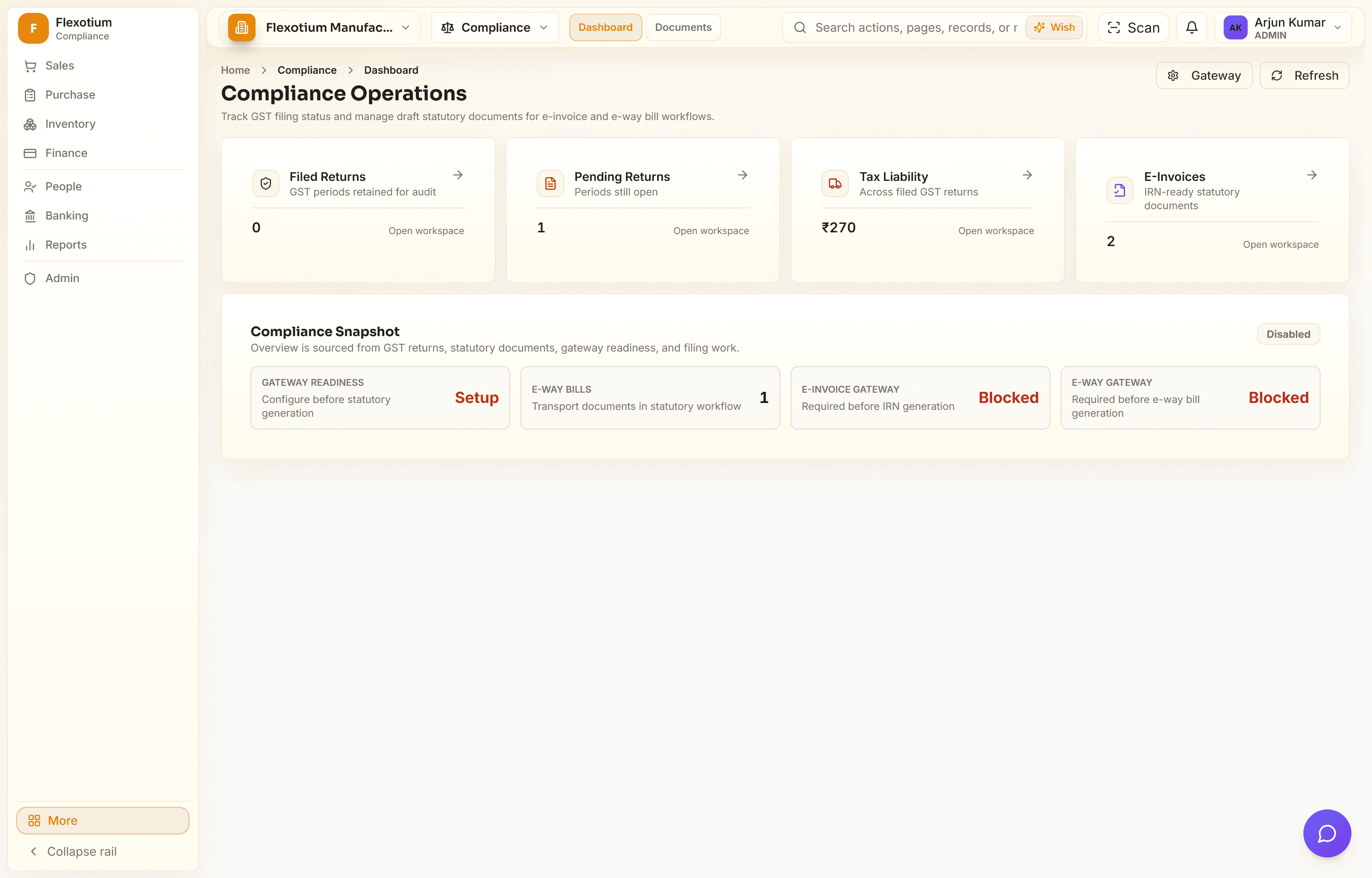Click the Compliance Operations heading
The height and width of the screenshot is (878, 1372).
pos(344,93)
